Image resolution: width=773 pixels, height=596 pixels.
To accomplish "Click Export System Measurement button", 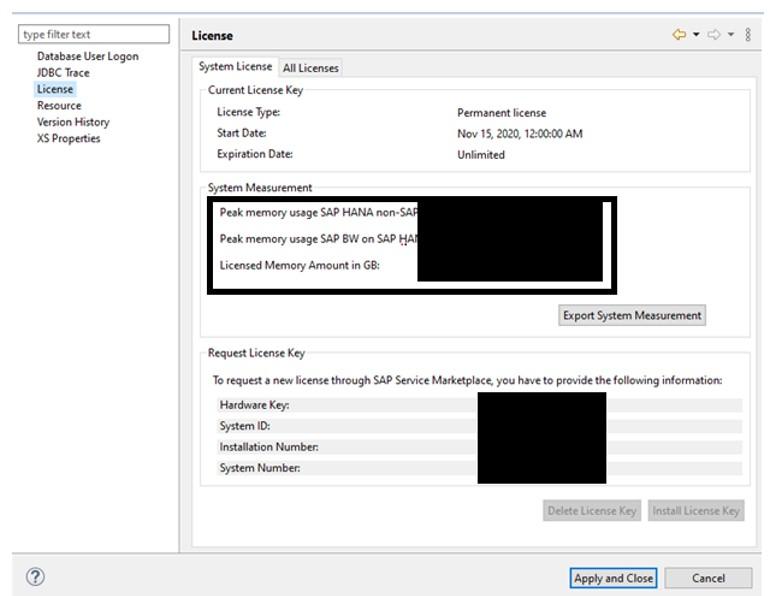I will 632,316.
